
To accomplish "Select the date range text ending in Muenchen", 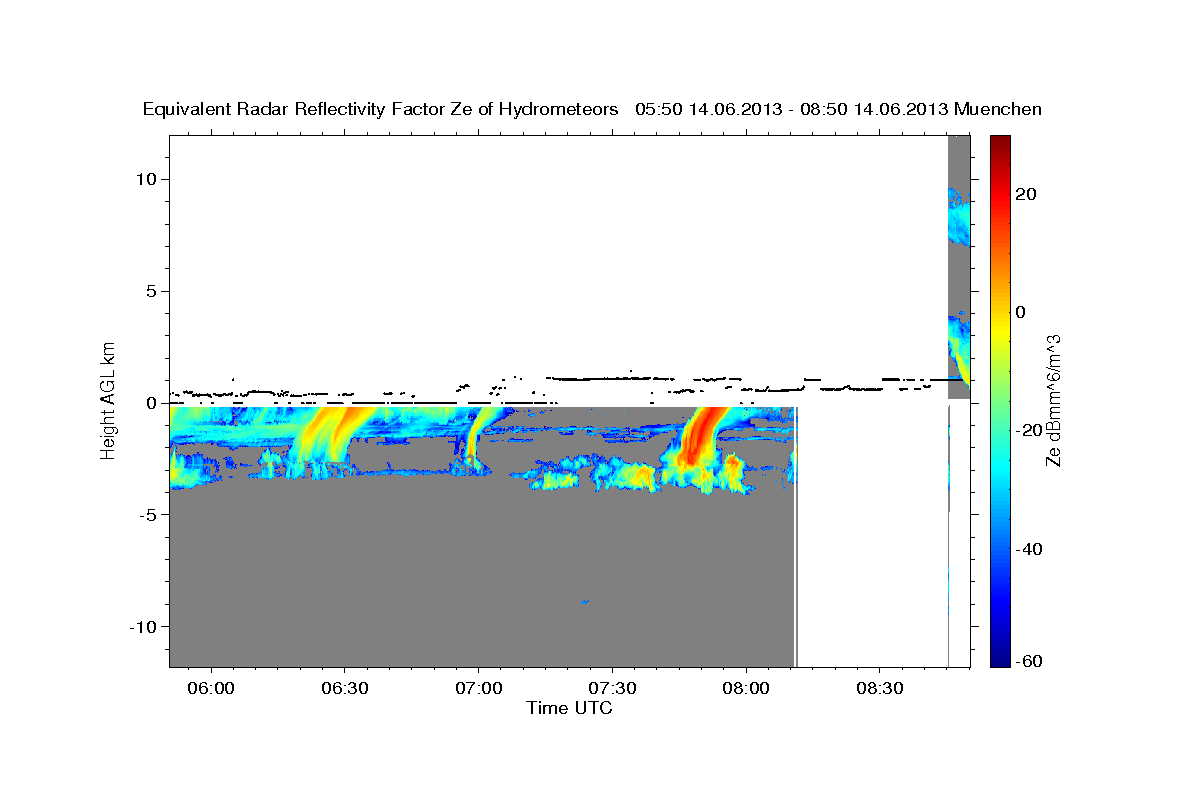I will coord(838,110).
